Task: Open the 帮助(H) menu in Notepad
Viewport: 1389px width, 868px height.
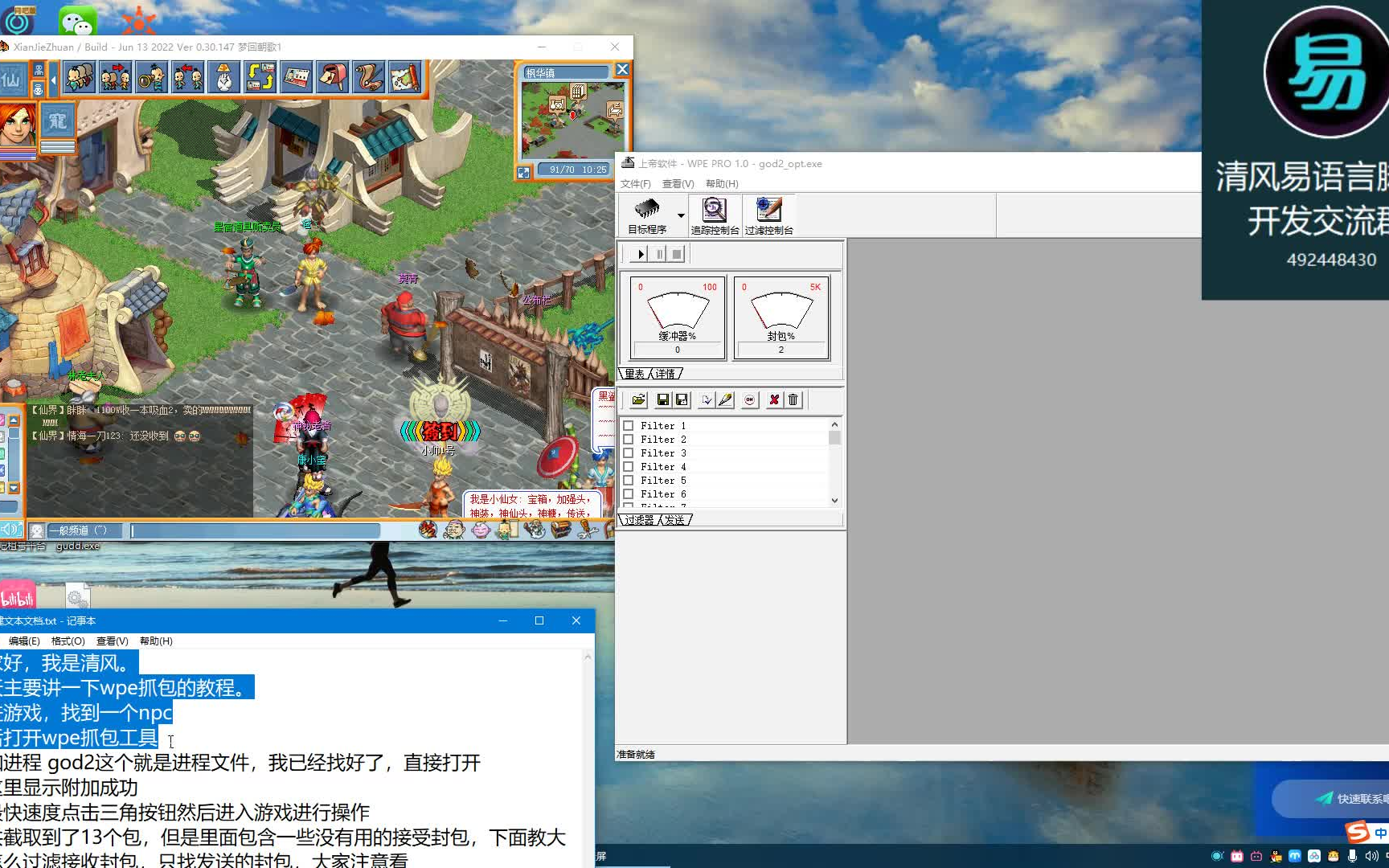Action: 156,641
